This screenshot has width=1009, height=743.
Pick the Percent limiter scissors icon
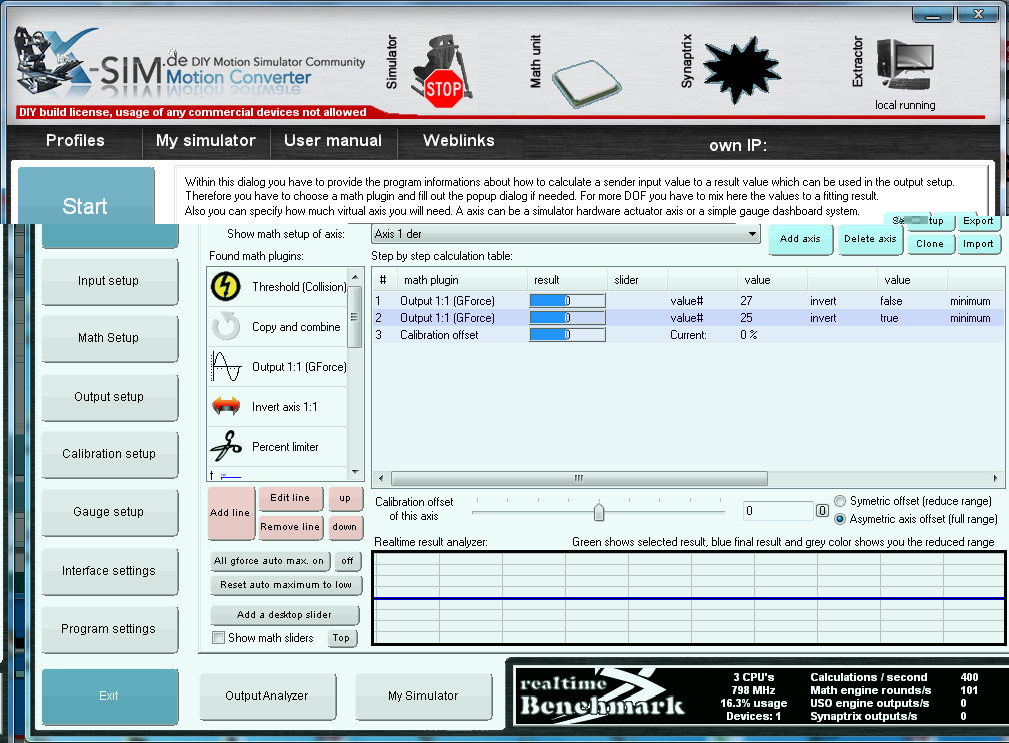[x=226, y=446]
